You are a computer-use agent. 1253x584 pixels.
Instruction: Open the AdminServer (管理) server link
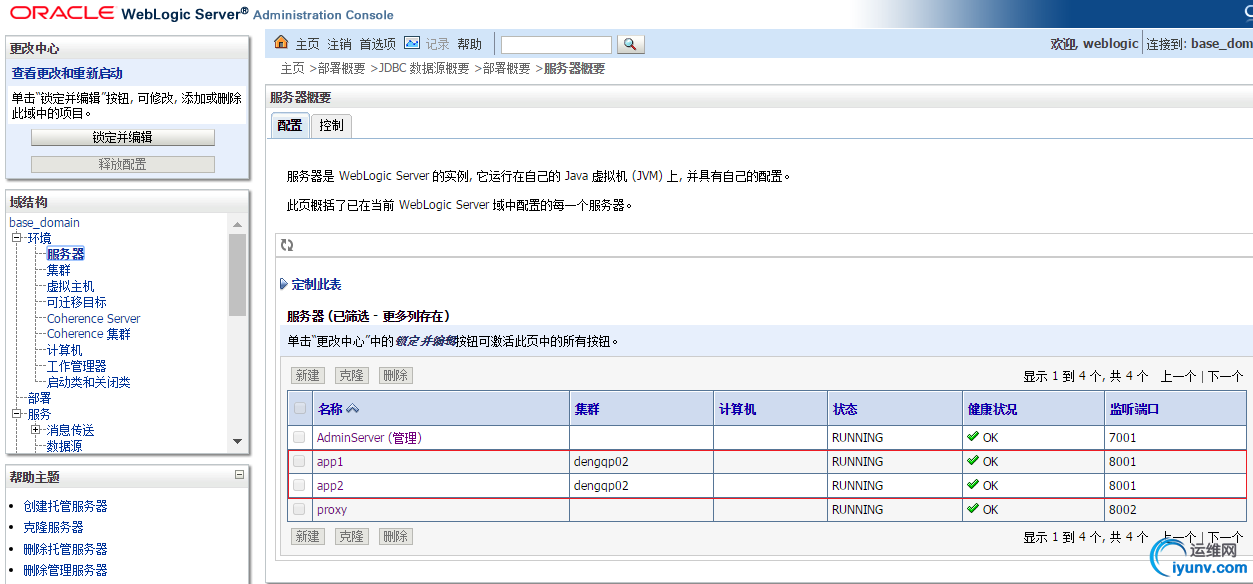tap(369, 437)
